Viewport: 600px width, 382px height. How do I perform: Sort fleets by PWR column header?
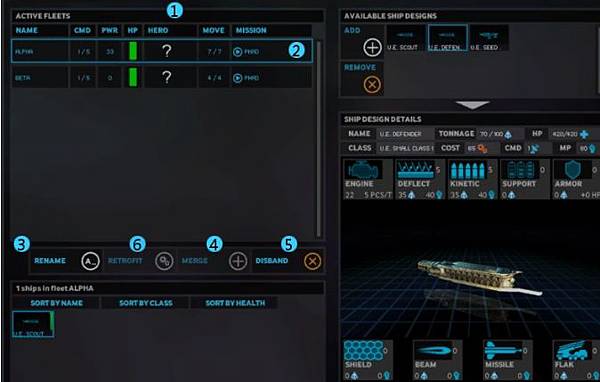(x=110, y=30)
